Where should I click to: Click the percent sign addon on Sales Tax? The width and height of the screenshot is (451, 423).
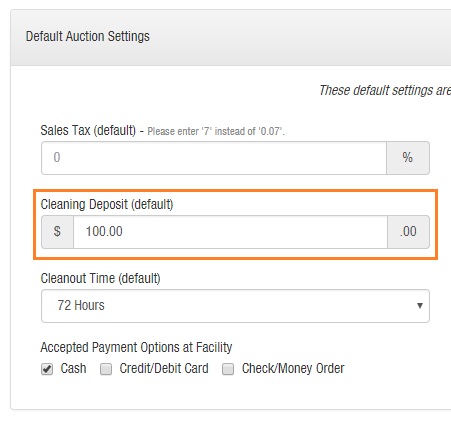(408, 158)
